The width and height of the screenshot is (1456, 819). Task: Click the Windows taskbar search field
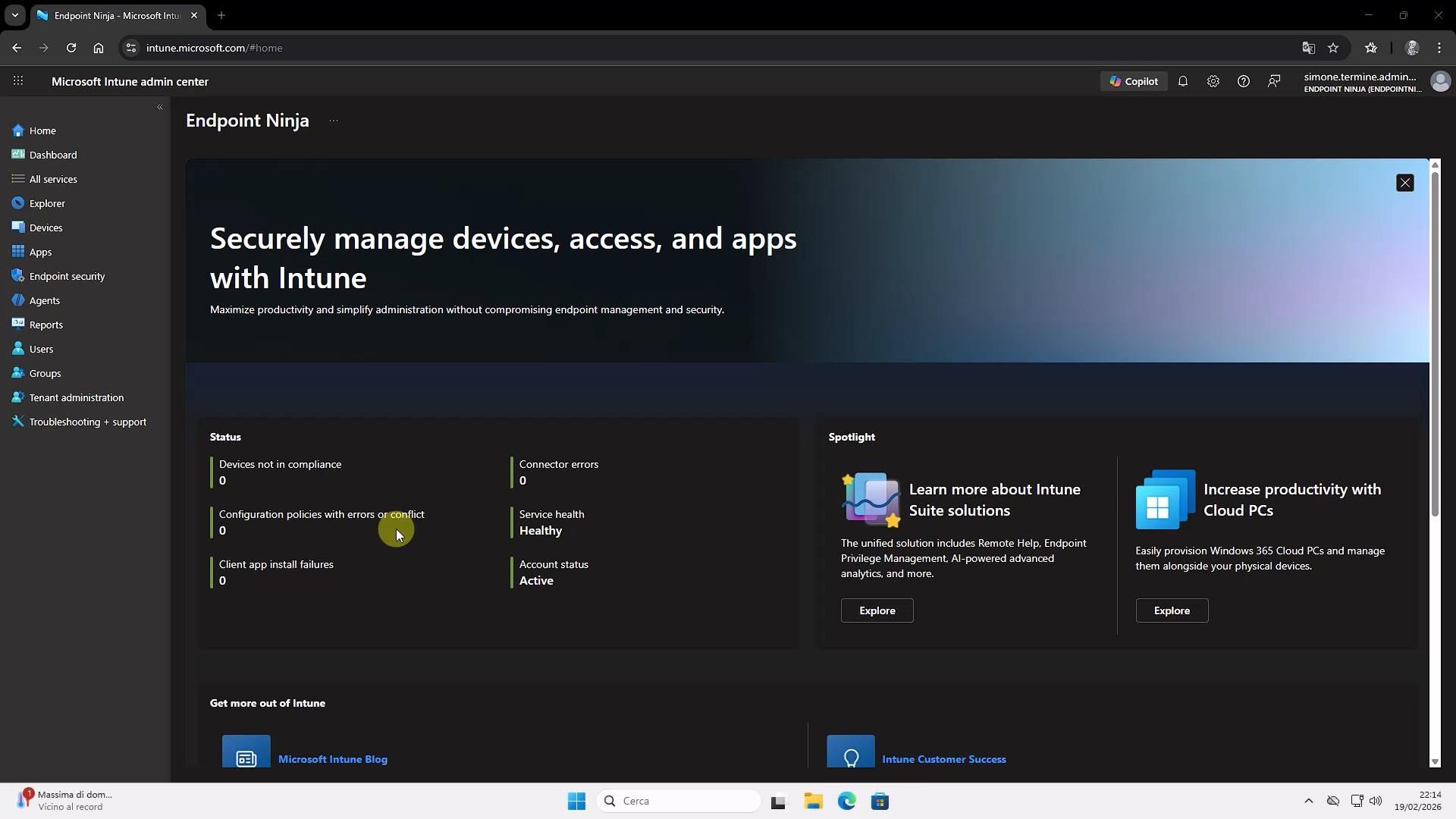click(679, 801)
